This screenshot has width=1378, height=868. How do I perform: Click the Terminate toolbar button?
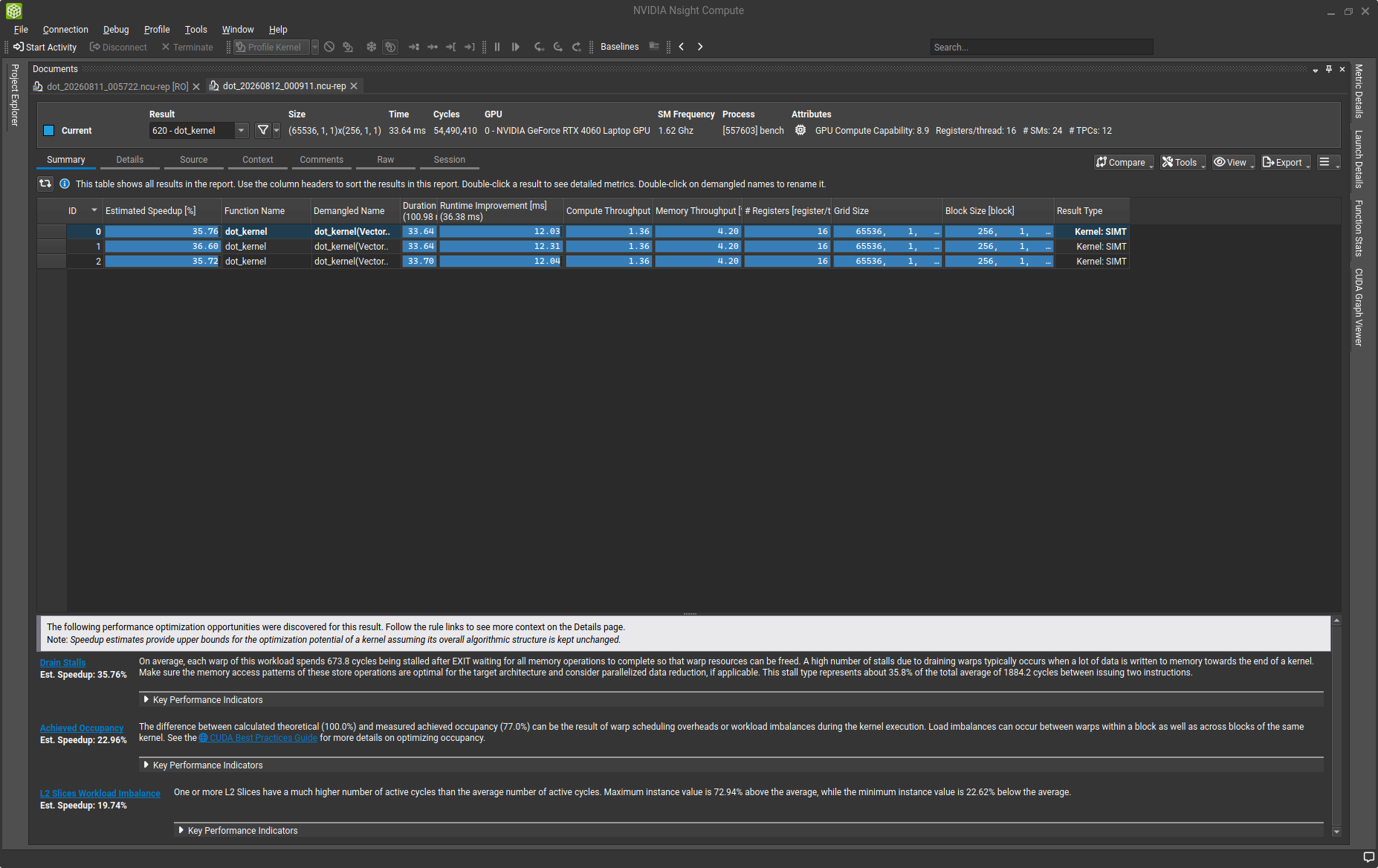click(x=187, y=47)
